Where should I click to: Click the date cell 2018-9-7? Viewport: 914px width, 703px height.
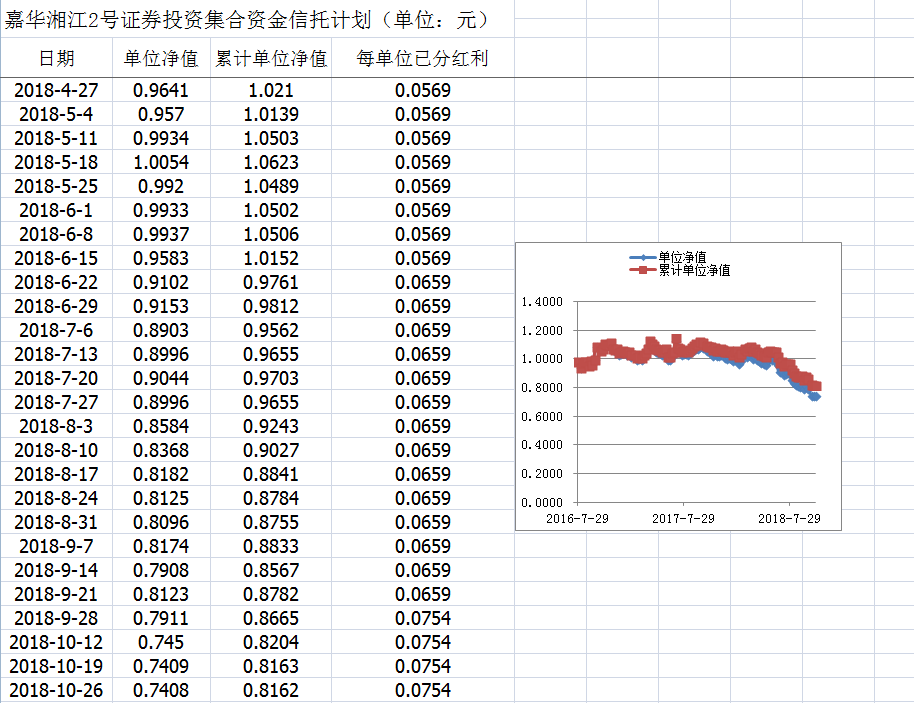coord(57,545)
